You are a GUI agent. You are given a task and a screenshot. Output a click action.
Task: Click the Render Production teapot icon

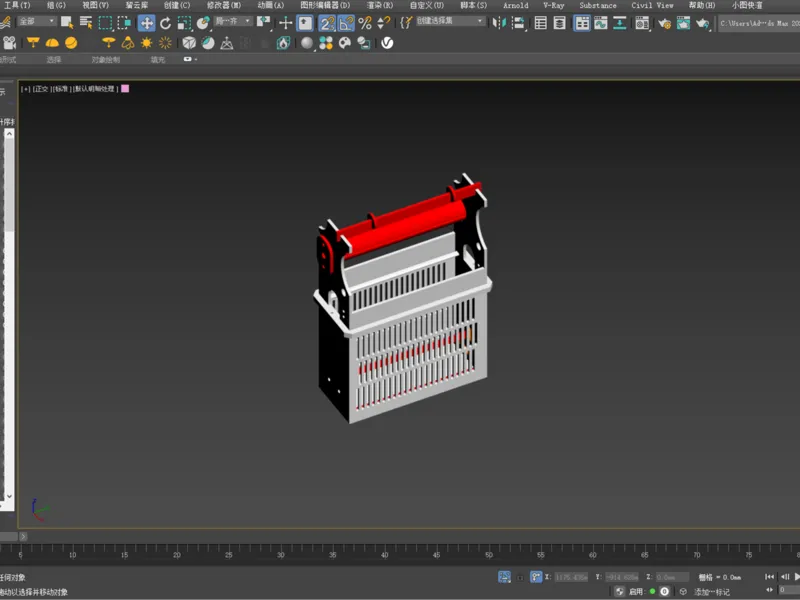(703, 23)
